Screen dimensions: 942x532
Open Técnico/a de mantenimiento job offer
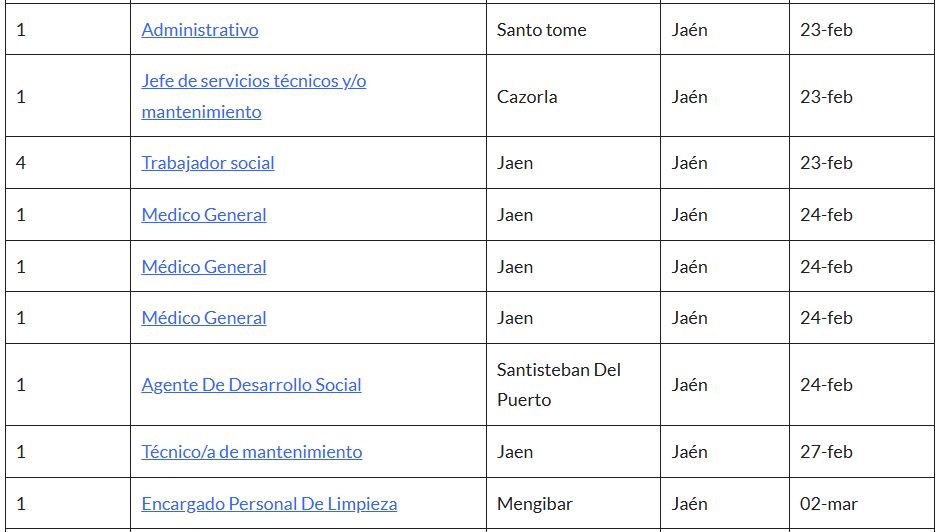coord(251,452)
